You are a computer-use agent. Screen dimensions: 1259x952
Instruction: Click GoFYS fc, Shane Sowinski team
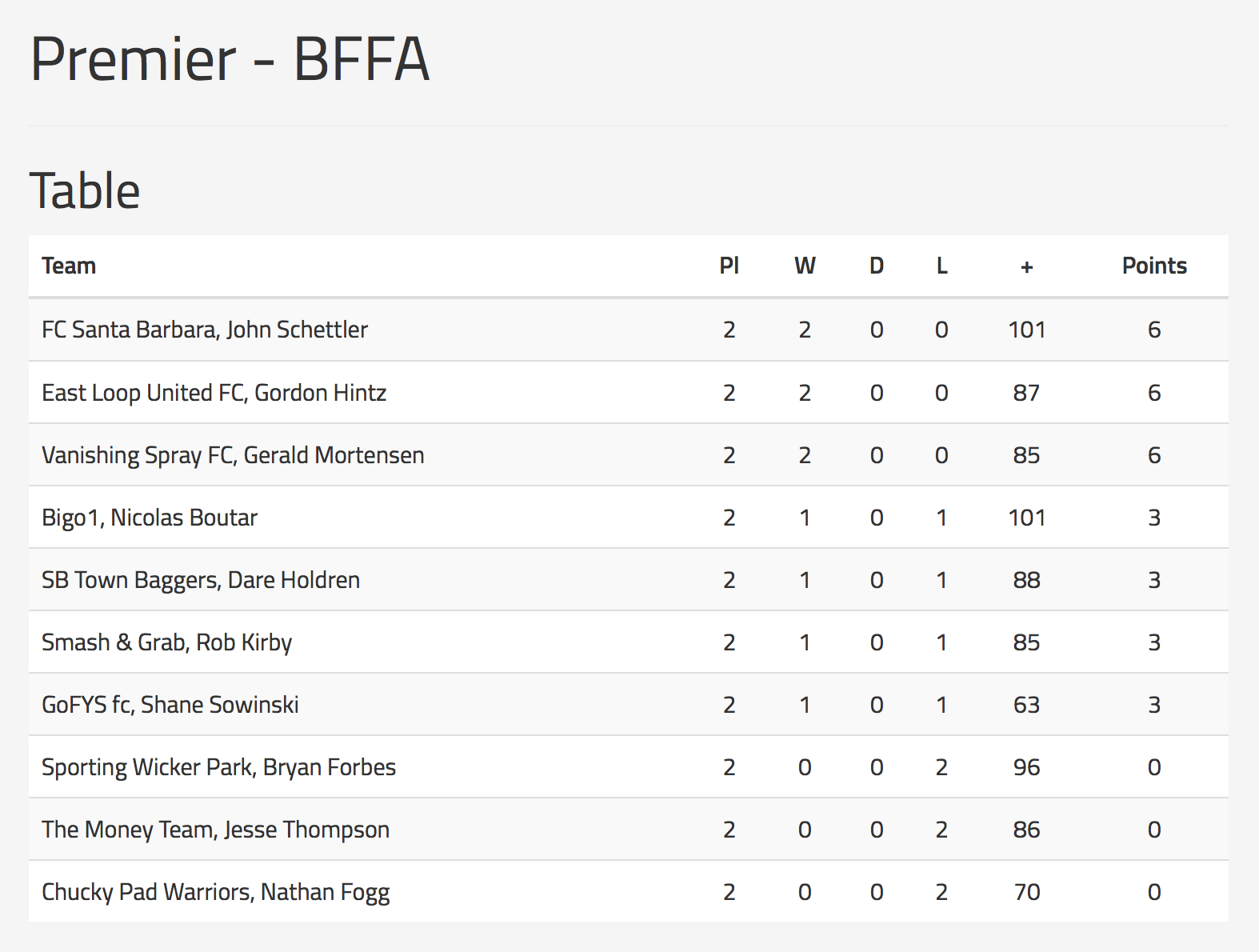pos(170,705)
